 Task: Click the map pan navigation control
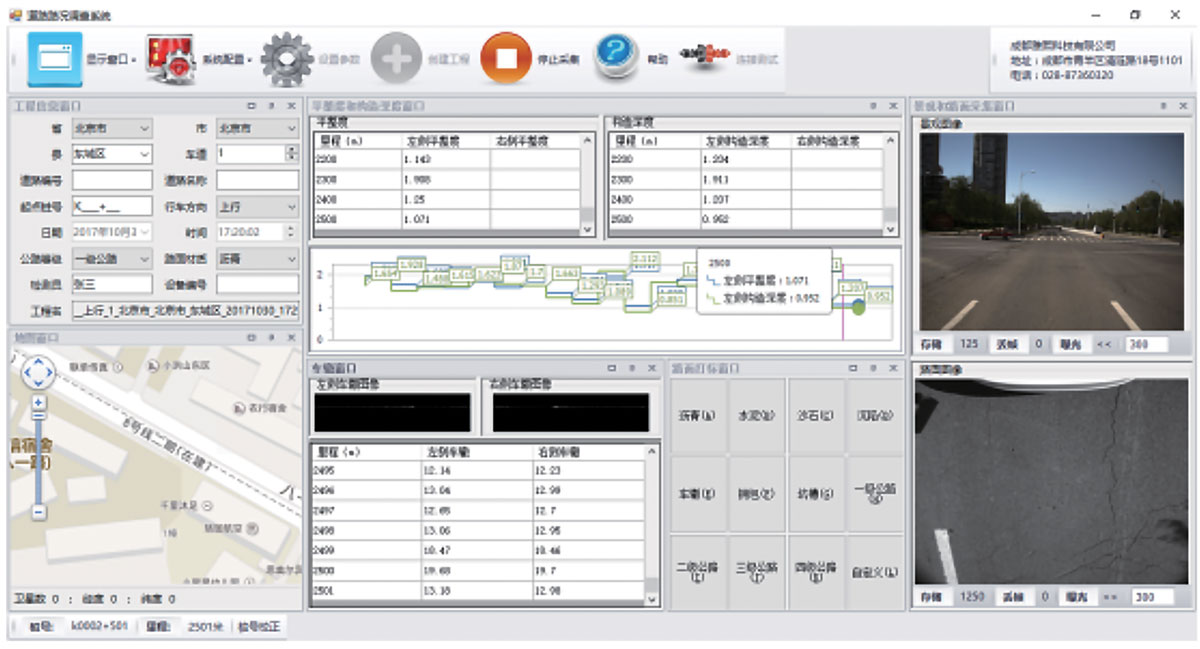(x=38, y=373)
